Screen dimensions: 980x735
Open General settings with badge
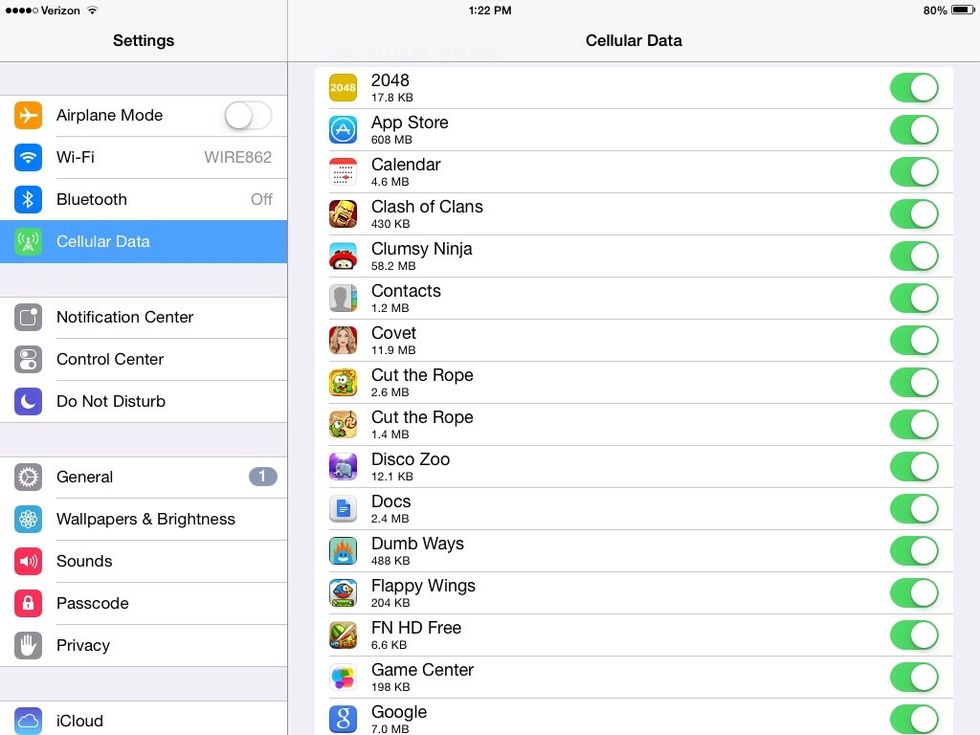pyautogui.click(x=144, y=477)
